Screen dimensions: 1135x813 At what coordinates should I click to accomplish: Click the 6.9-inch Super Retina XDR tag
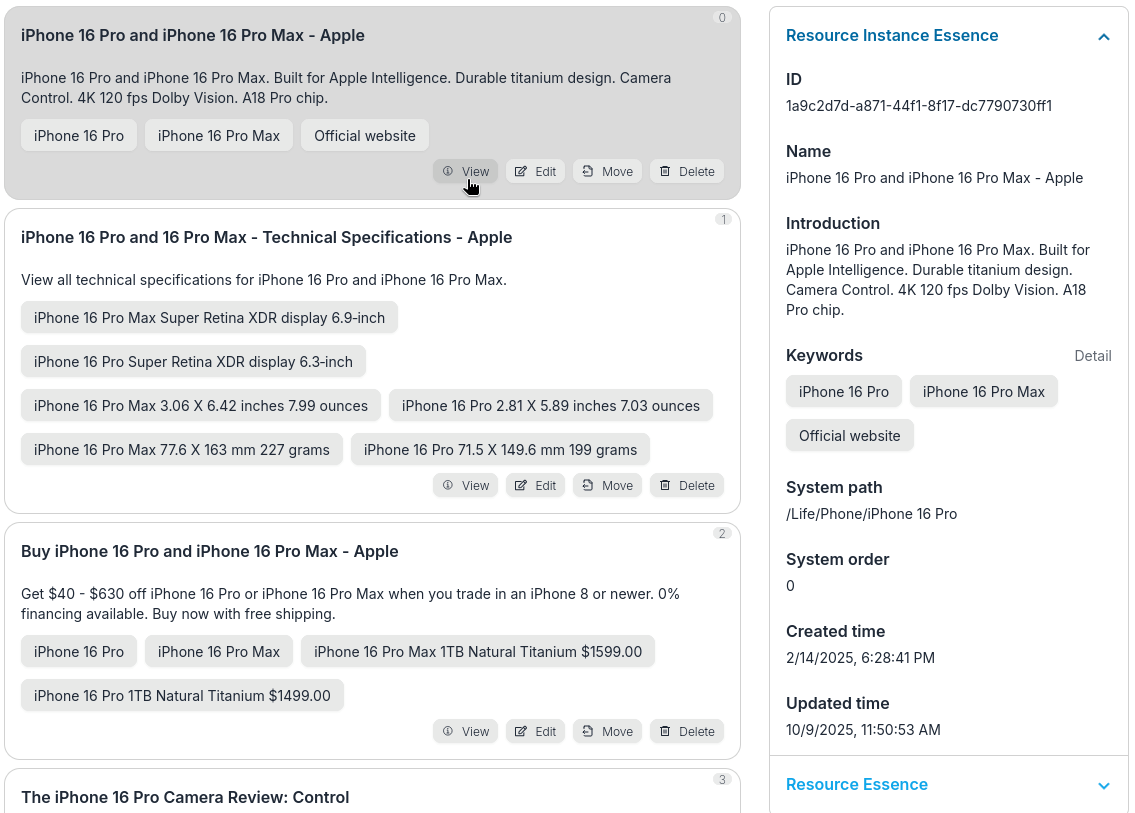209,318
